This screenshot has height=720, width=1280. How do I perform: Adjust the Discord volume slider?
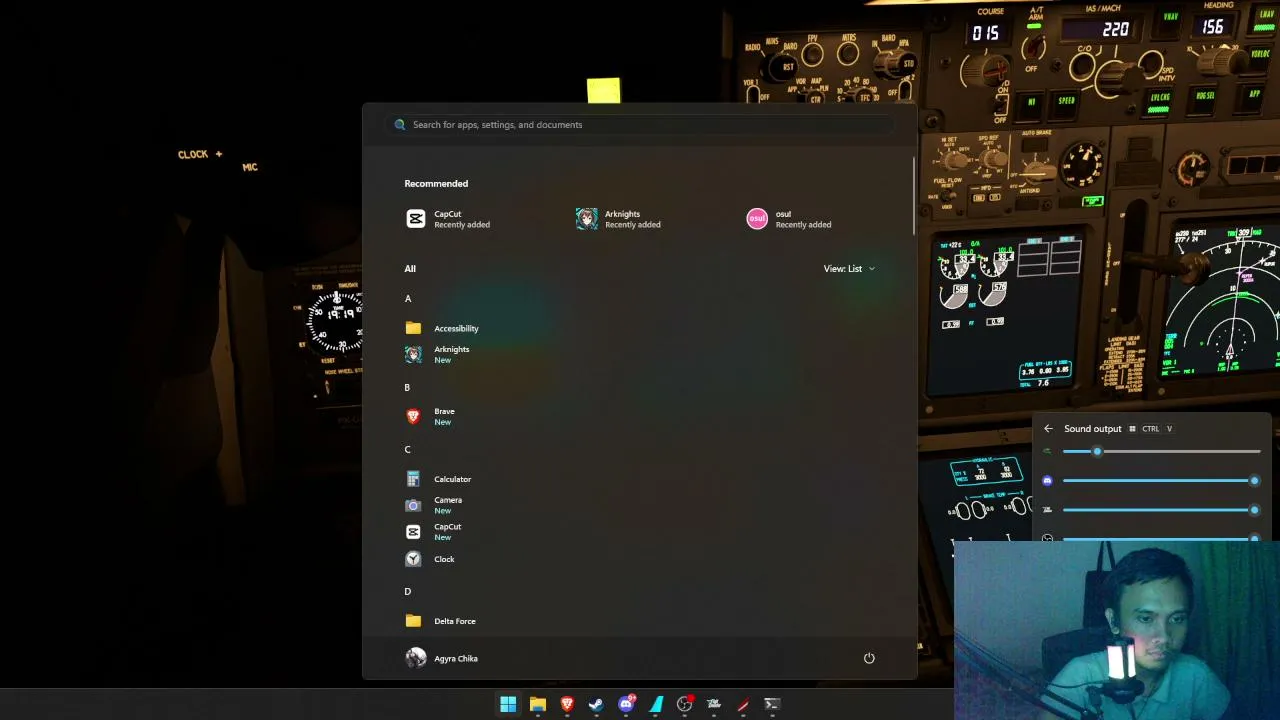click(1161, 481)
